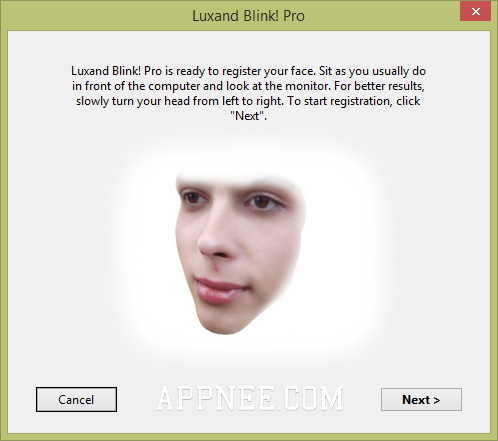The width and height of the screenshot is (498, 441).
Task: Click the forehead area of the sample face
Action: click(237, 182)
